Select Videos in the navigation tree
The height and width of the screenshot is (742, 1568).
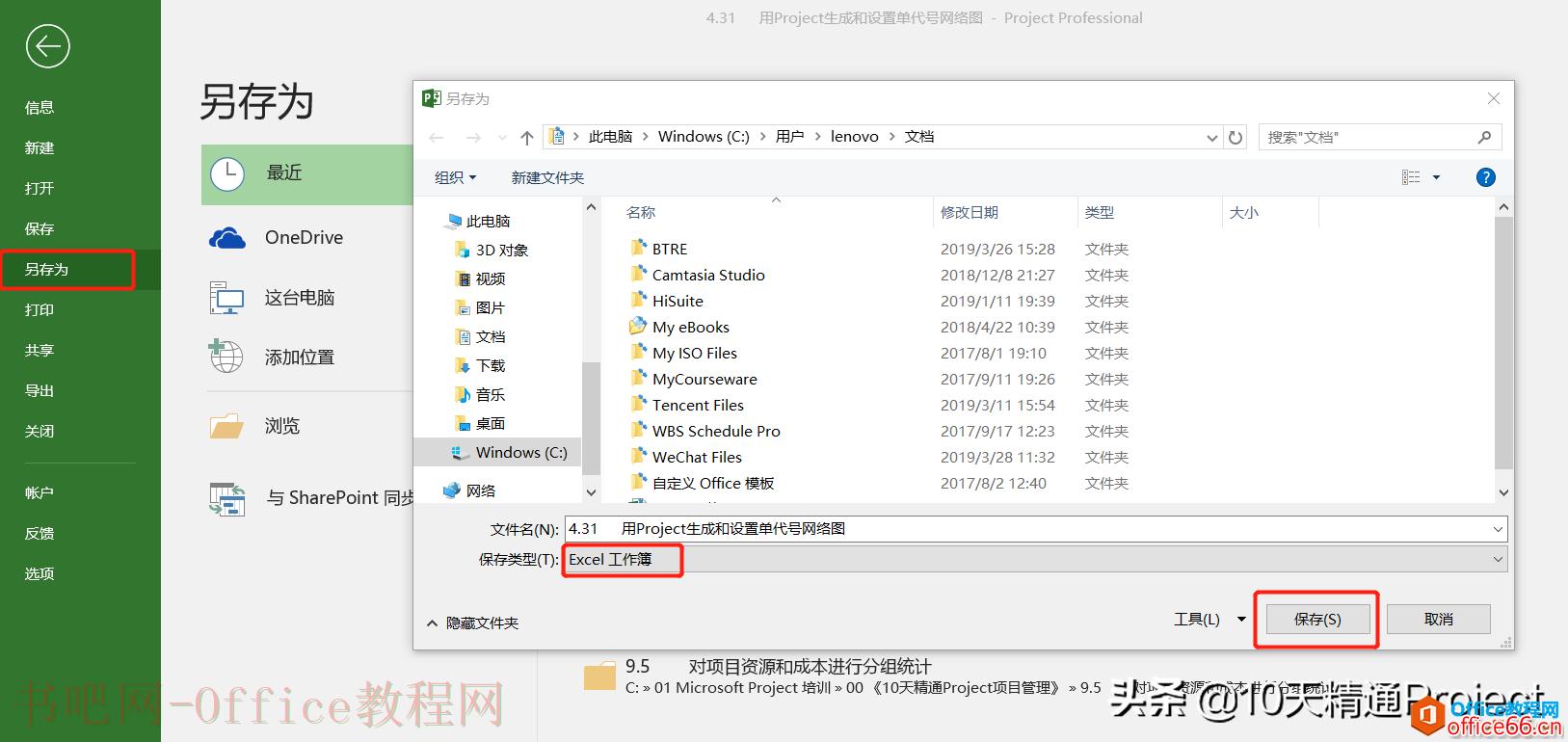480,278
